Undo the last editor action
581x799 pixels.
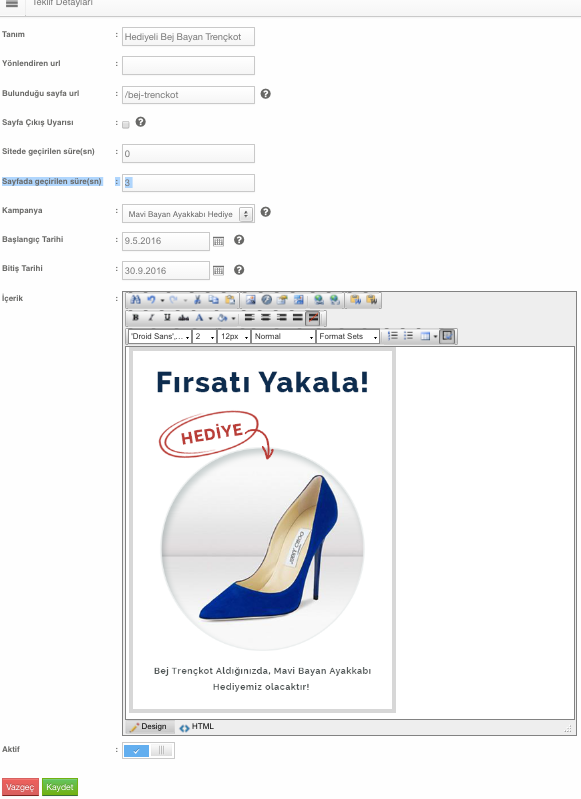click(x=151, y=300)
